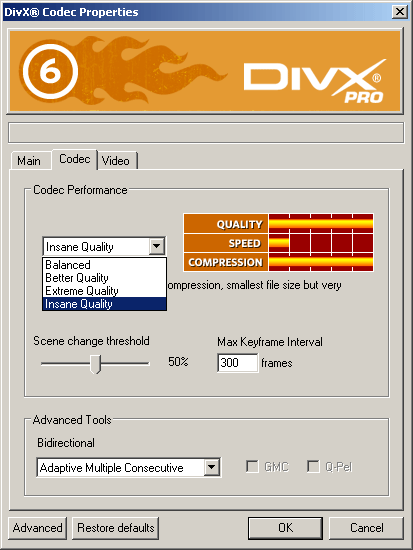Click the Bidirectional label

[x=66, y=443]
